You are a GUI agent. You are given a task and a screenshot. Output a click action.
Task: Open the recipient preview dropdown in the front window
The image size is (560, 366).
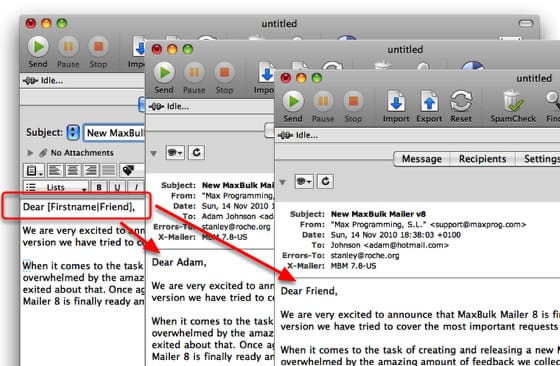(x=304, y=181)
